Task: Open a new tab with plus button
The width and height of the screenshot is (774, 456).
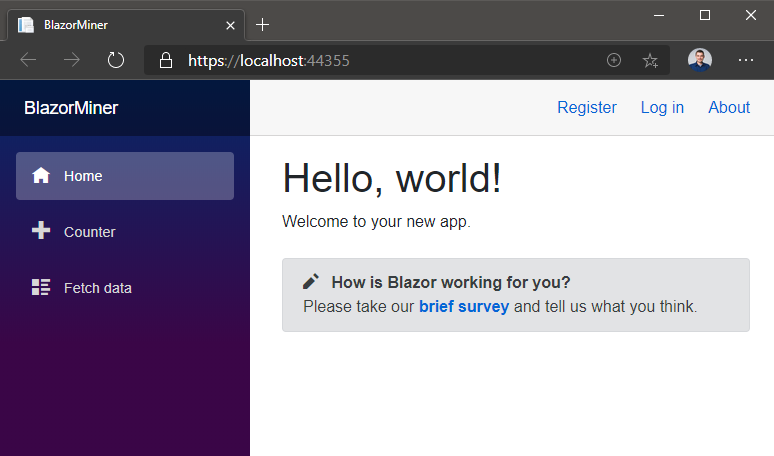Action: [x=263, y=25]
